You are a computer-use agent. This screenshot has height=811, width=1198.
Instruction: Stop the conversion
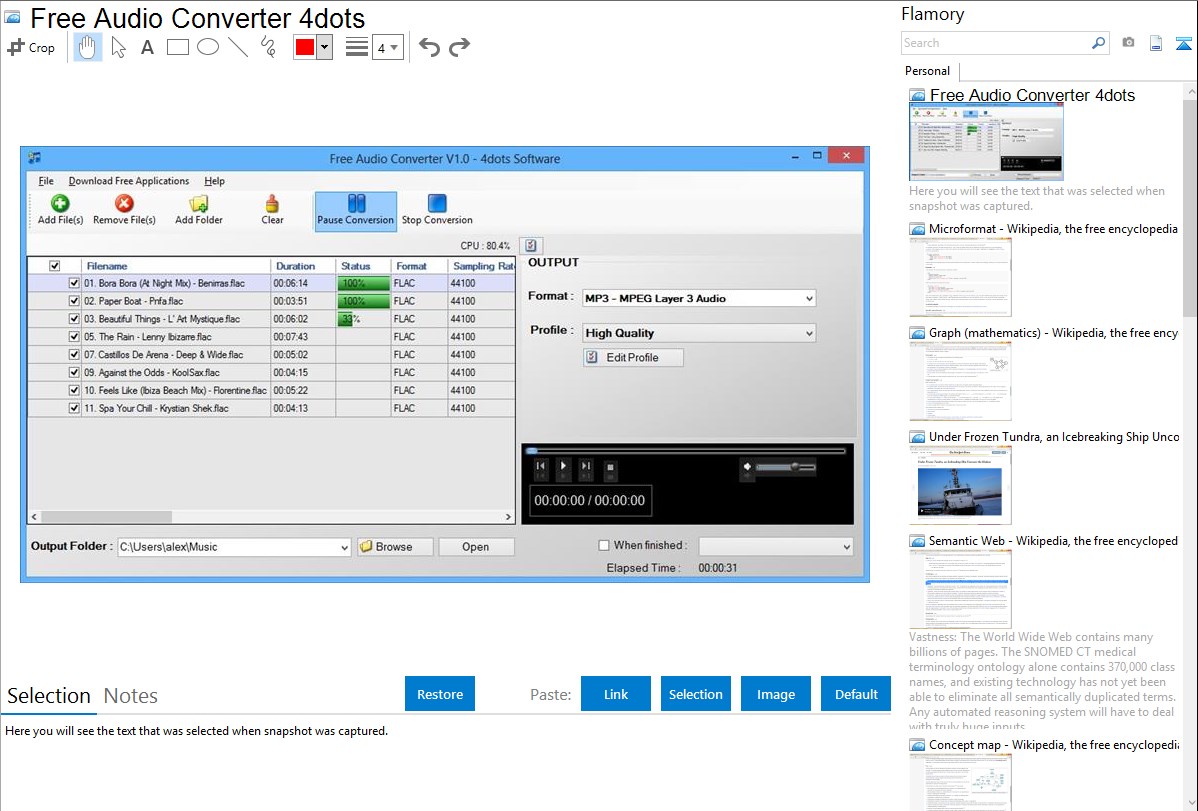coord(437,209)
